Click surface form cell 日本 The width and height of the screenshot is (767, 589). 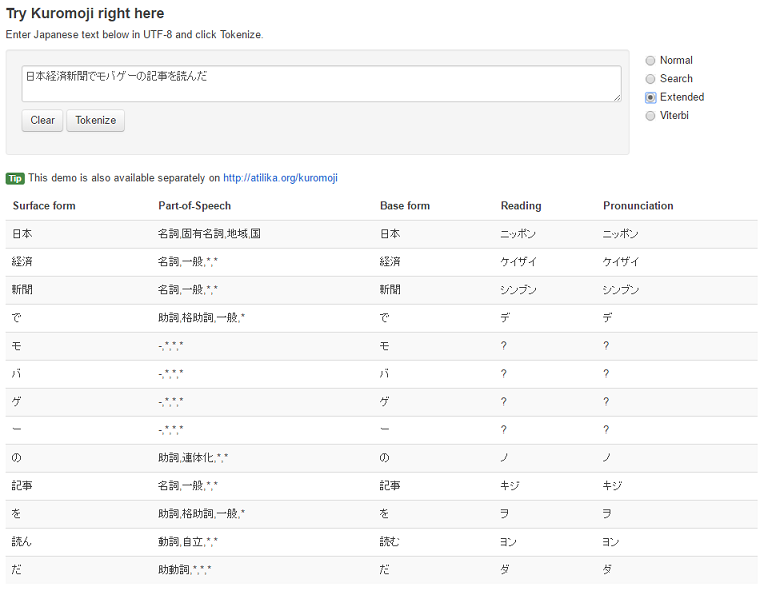click(x=22, y=234)
